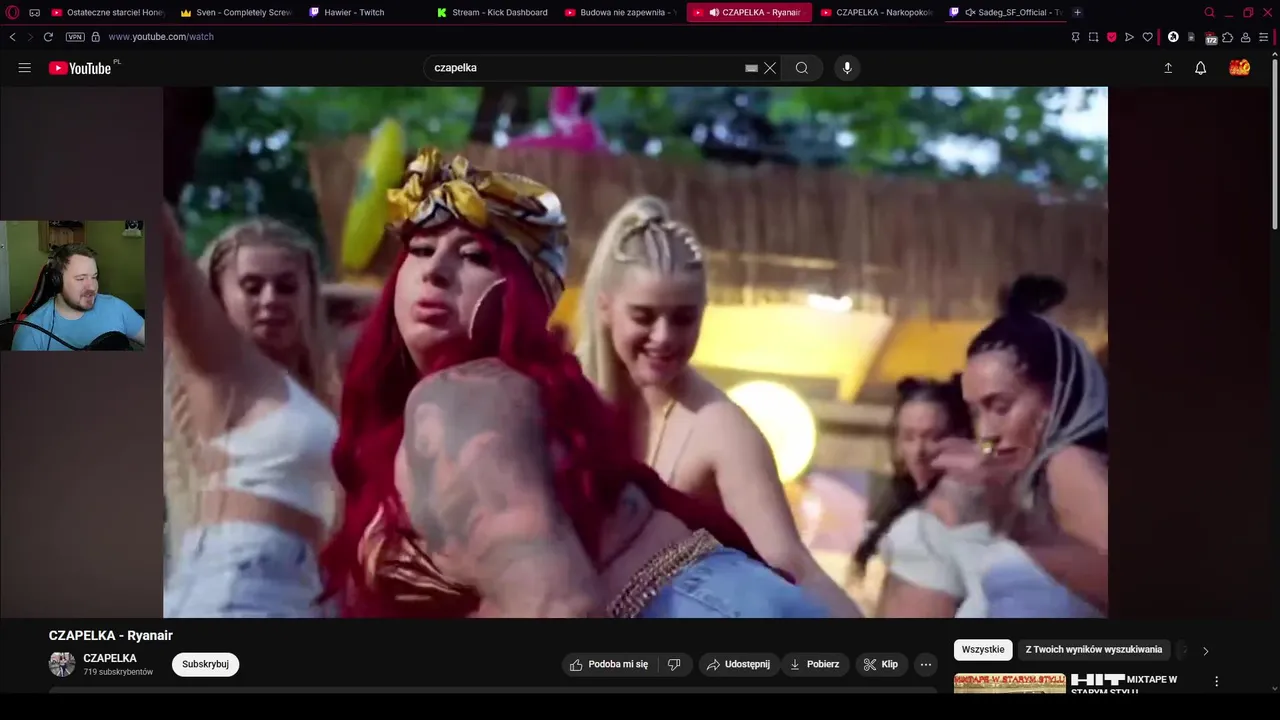Click the padlock site info icon
The image size is (1280, 720).
coord(96,37)
